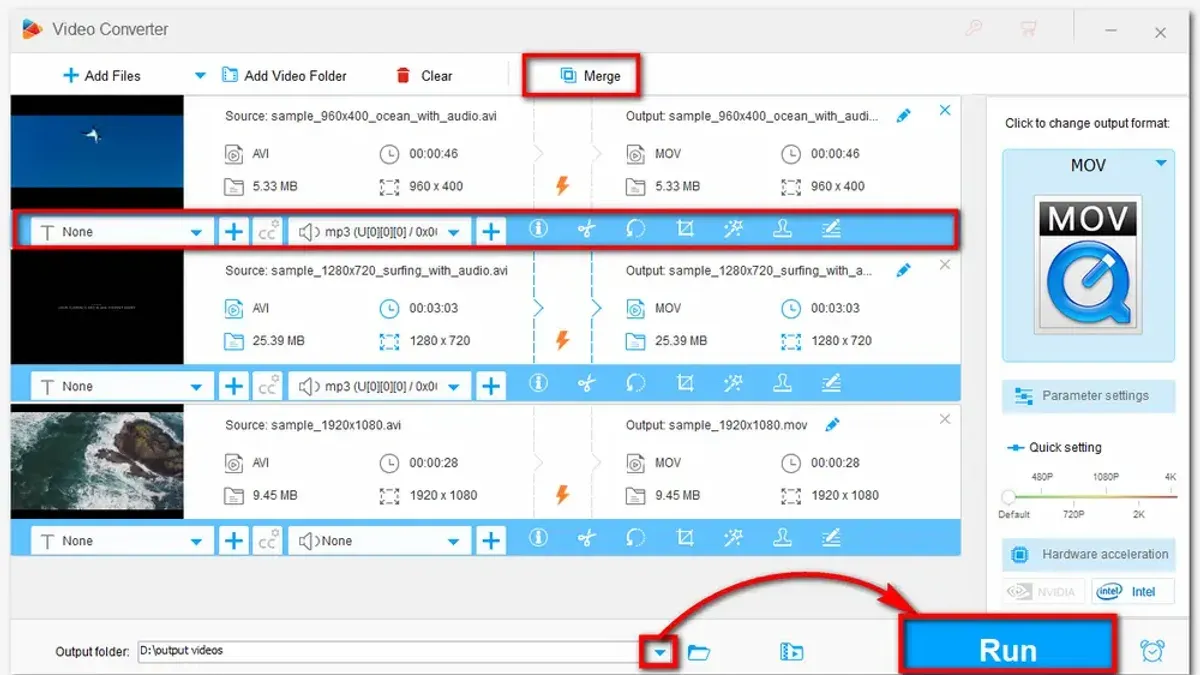Set the quick setting slider to Default
The image size is (1200, 675).
1009,497
